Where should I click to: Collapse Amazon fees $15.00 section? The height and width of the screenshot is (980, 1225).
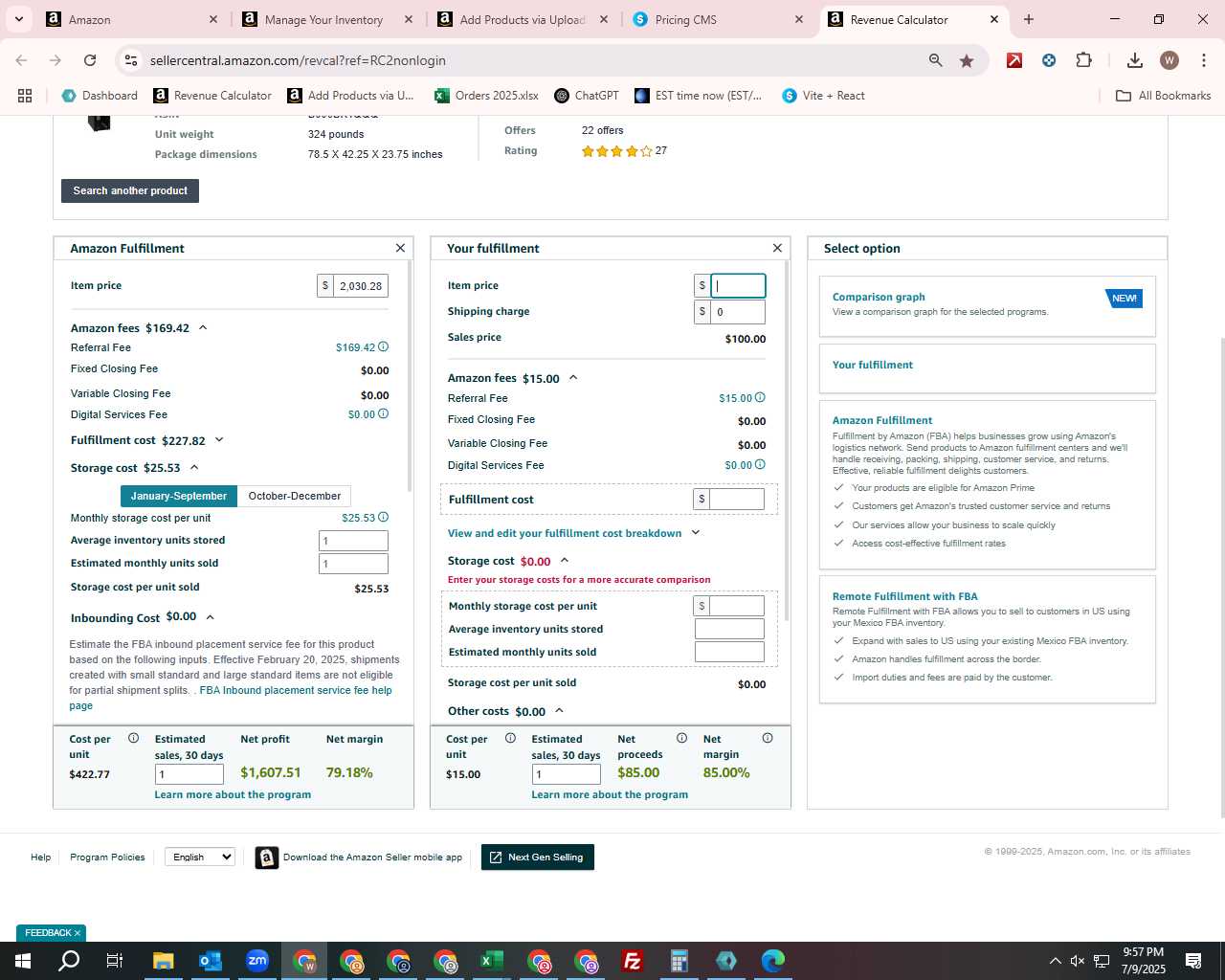[x=573, y=377]
